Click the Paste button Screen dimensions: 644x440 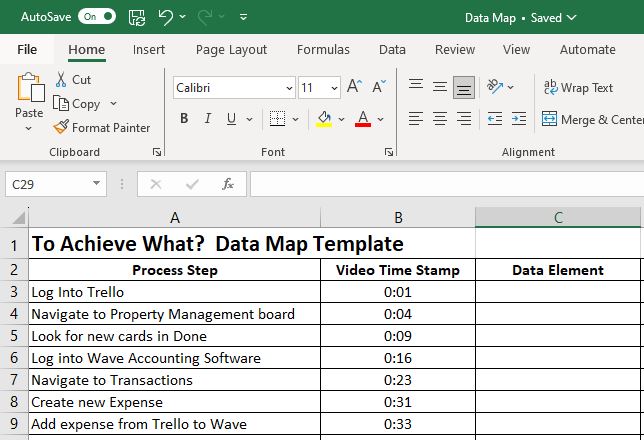[29, 98]
